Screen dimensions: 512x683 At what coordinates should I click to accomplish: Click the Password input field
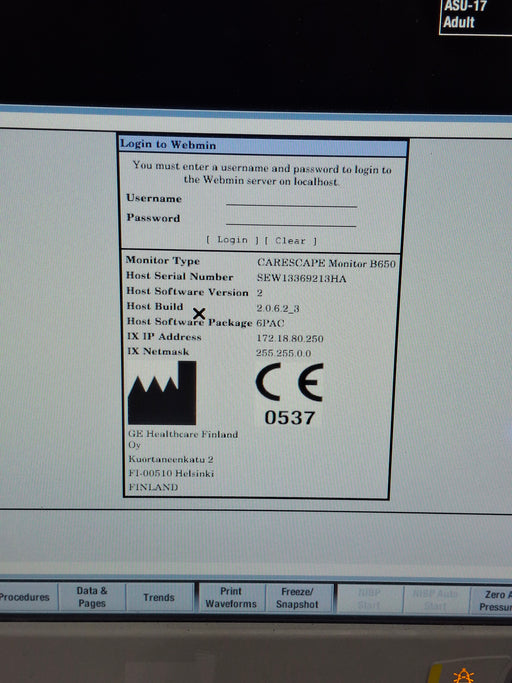pyautogui.click(x=291, y=220)
